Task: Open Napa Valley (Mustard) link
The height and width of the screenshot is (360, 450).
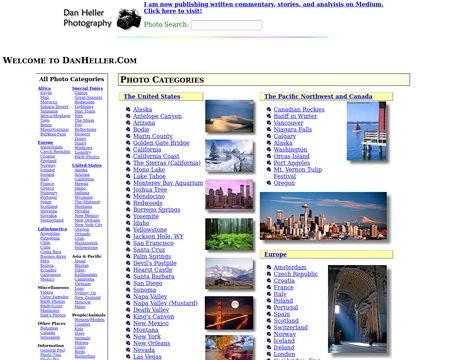Action: point(165,303)
